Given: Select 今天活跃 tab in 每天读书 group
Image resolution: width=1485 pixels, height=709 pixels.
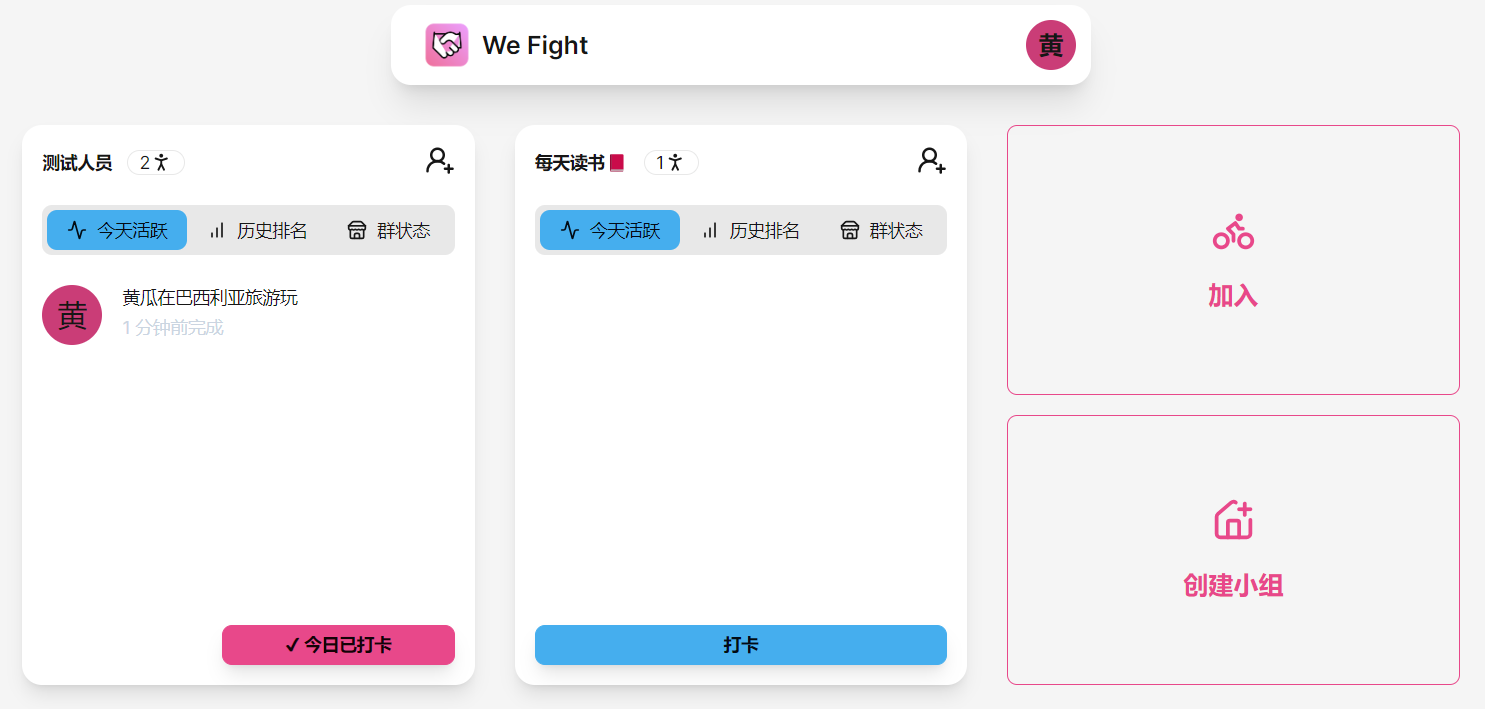Looking at the screenshot, I should (610, 230).
